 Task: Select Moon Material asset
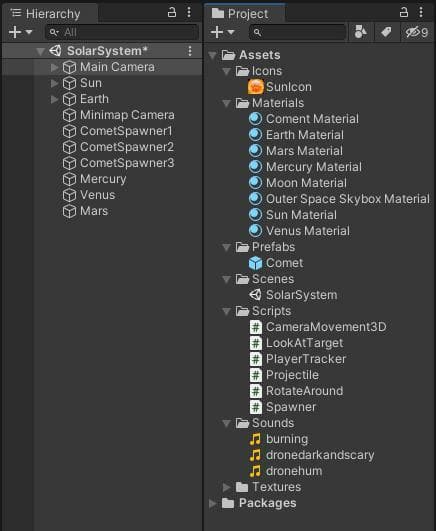306,183
